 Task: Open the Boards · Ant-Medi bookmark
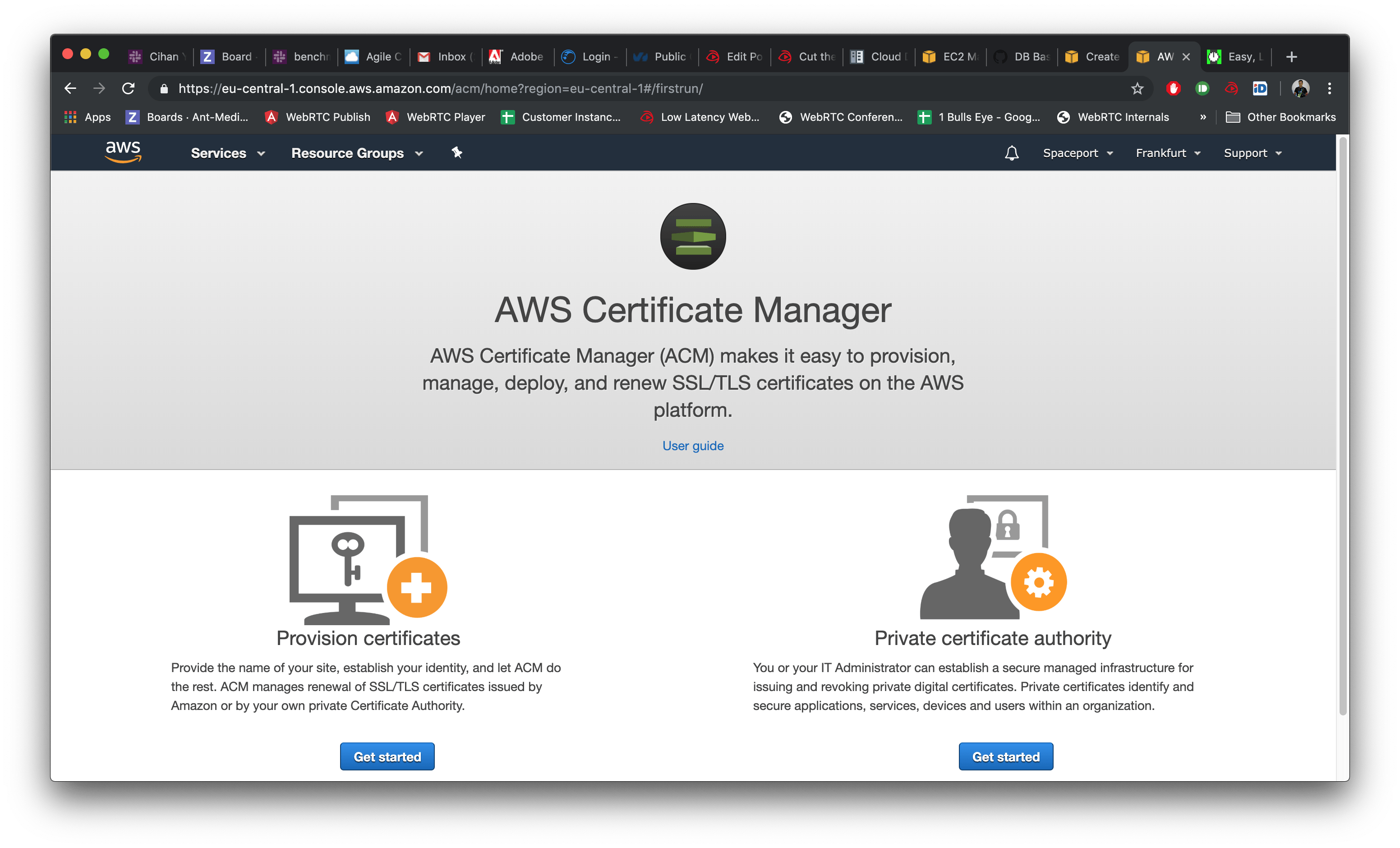click(x=188, y=117)
